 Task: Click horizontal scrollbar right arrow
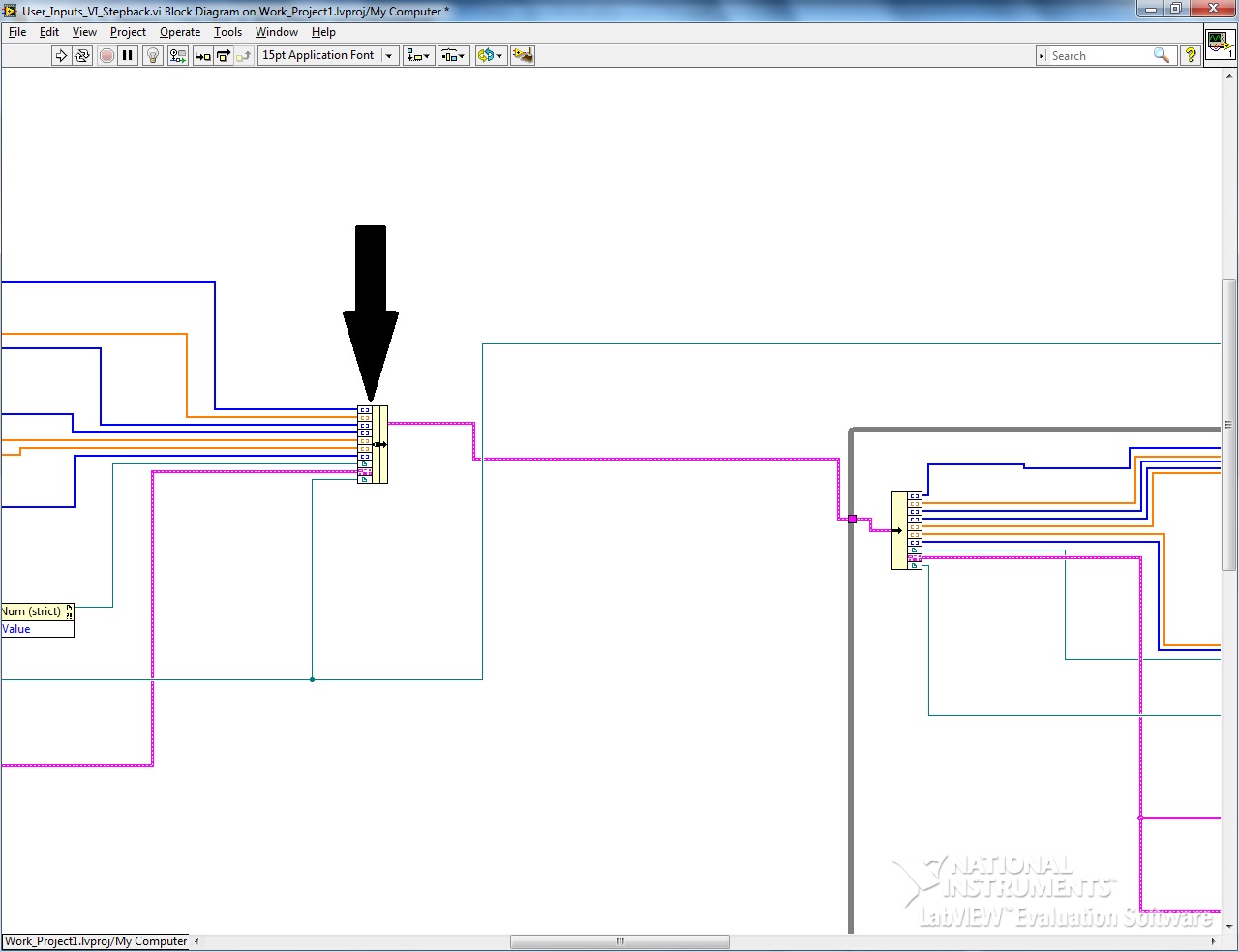coord(1214,941)
